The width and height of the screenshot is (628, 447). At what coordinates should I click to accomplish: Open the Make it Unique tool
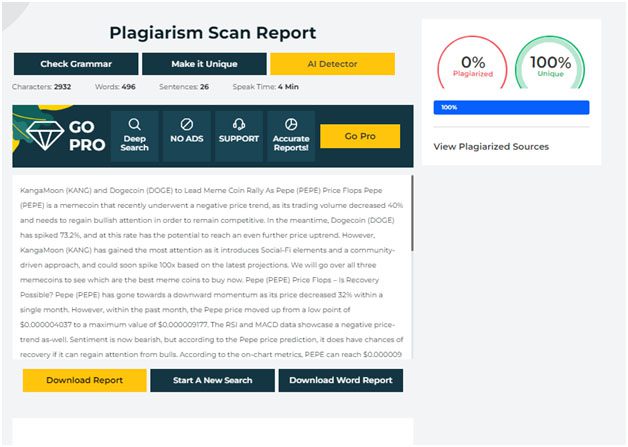pos(204,64)
